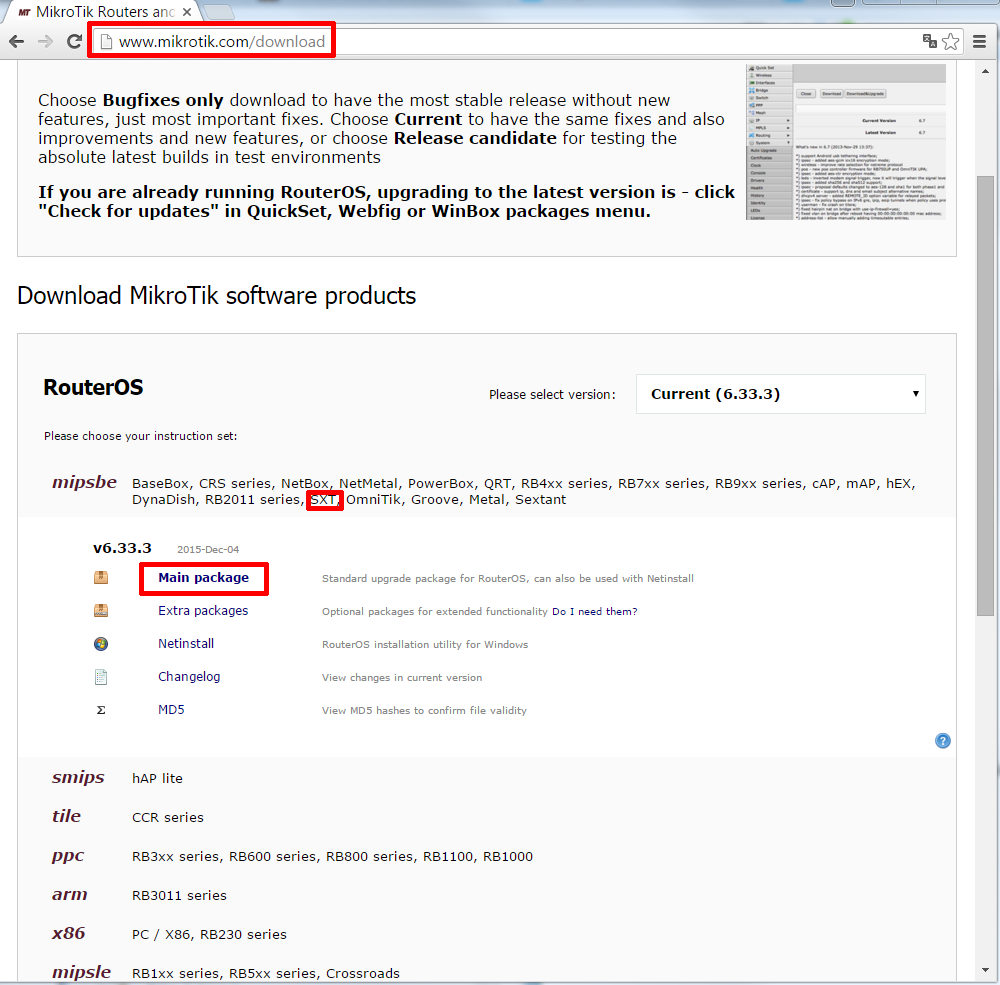Close the MikroTik Routers tab
1000x985 pixels.
(x=187, y=12)
